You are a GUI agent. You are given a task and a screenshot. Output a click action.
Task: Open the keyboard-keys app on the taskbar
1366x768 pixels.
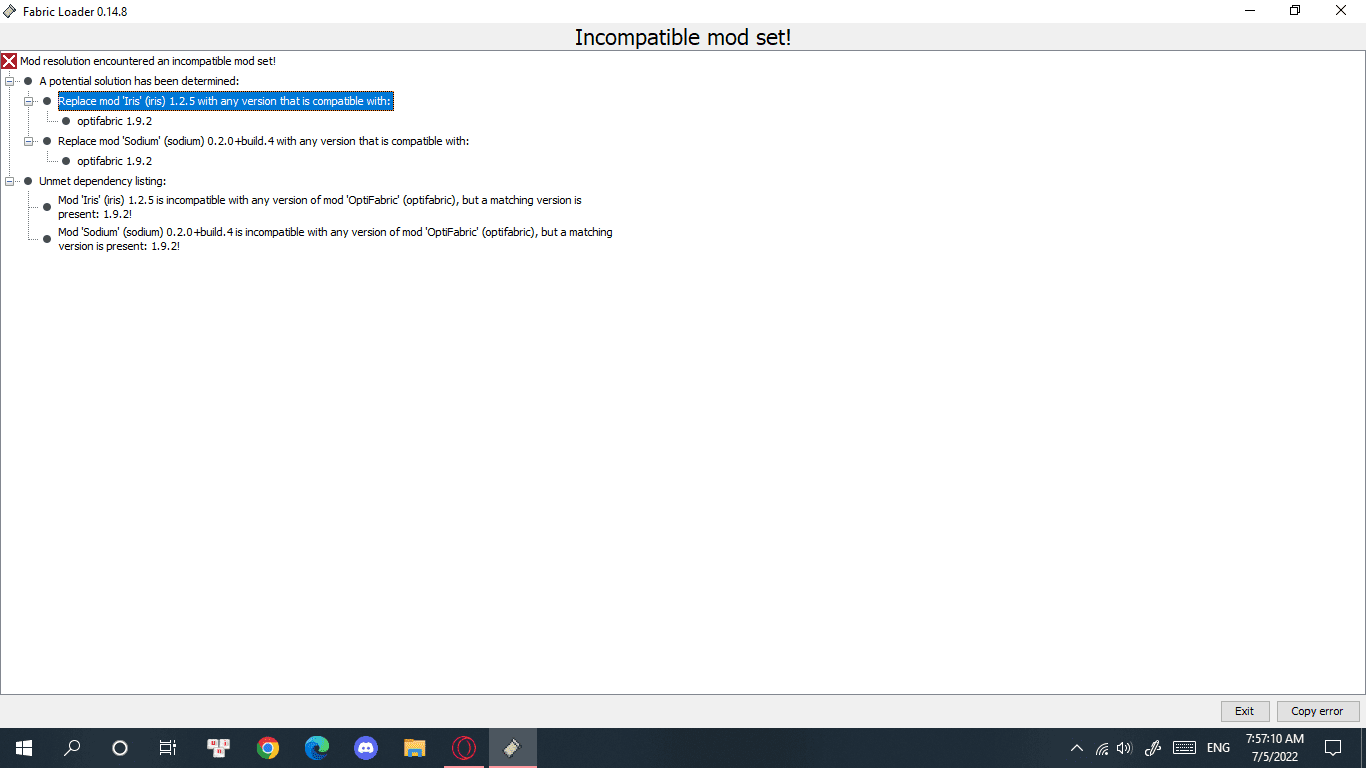point(219,748)
